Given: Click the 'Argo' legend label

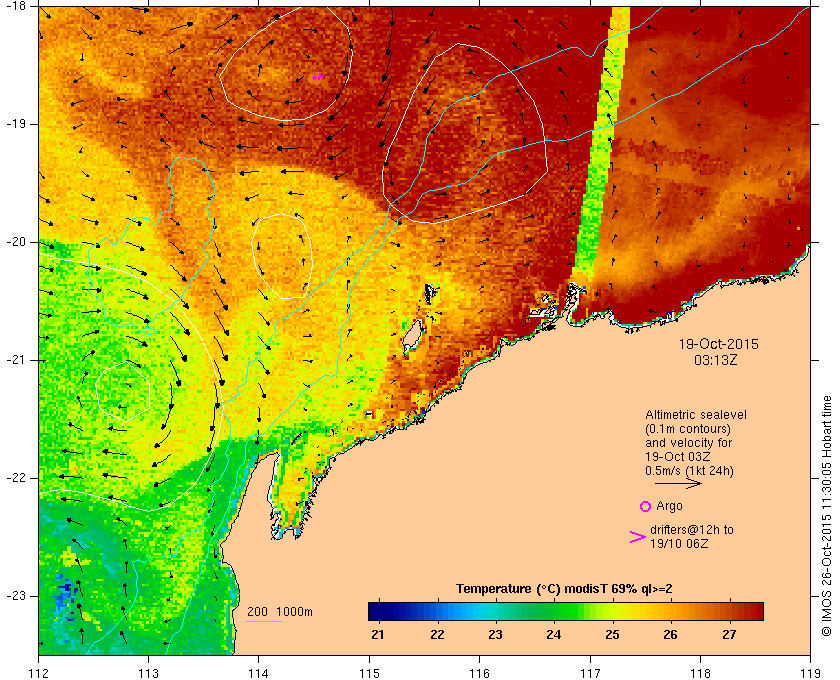Looking at the screenshot, I should coord(669,506).
